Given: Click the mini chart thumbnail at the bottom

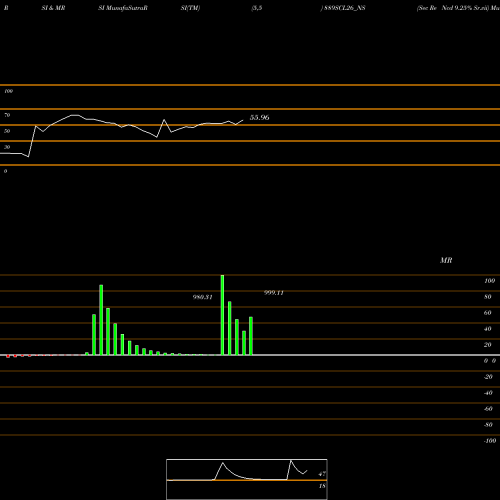Looking at the screenshot, I should (x=247, y=479).
